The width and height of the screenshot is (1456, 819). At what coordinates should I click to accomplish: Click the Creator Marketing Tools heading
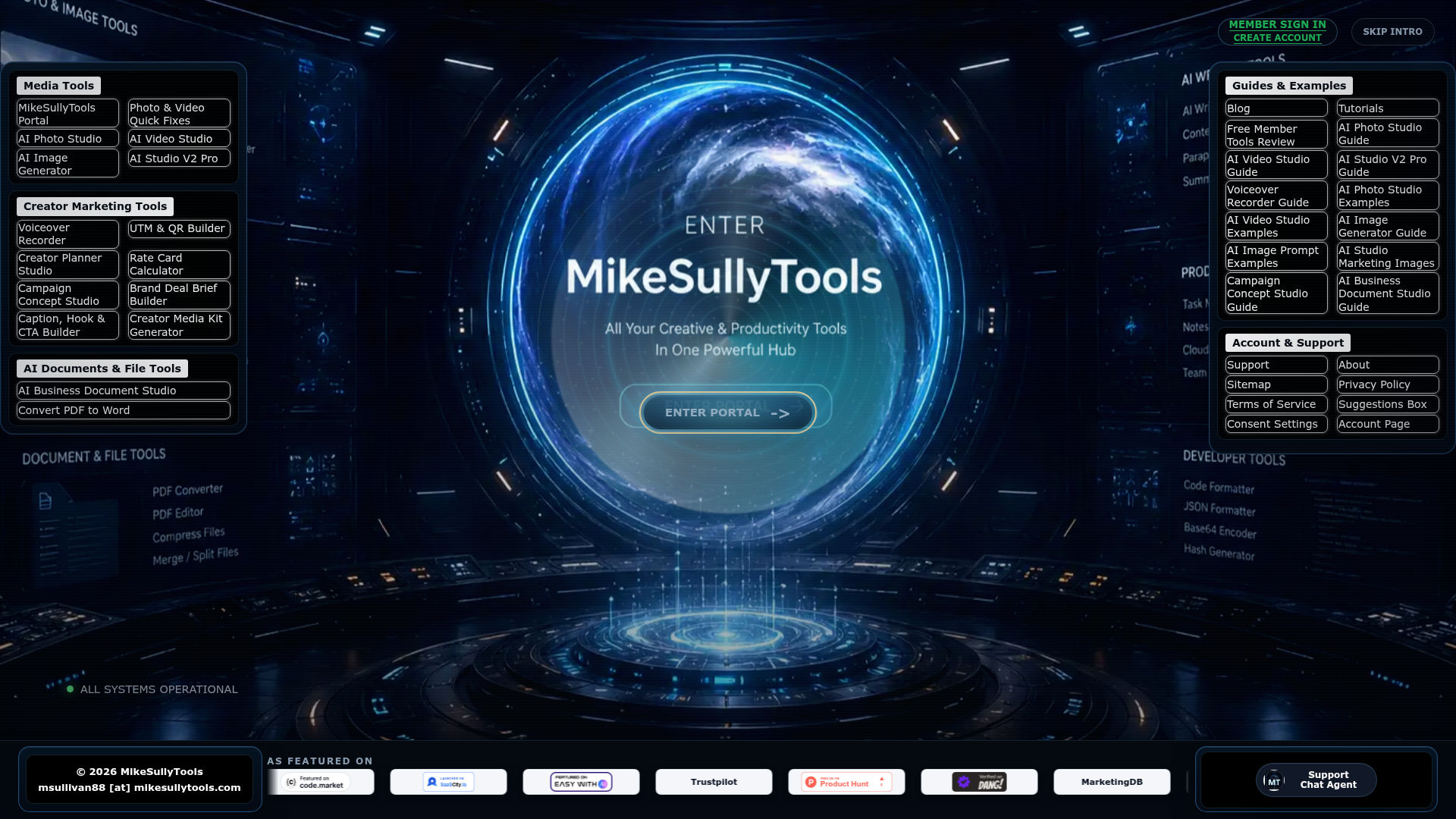95,206
